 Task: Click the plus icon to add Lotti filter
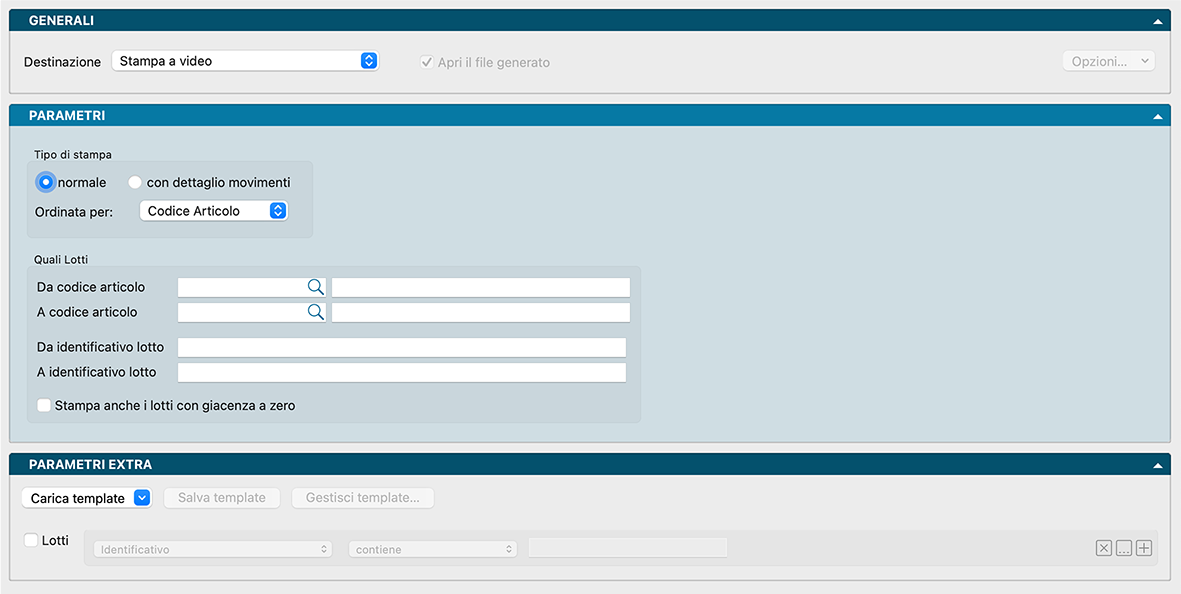[x=1144, y=548]
